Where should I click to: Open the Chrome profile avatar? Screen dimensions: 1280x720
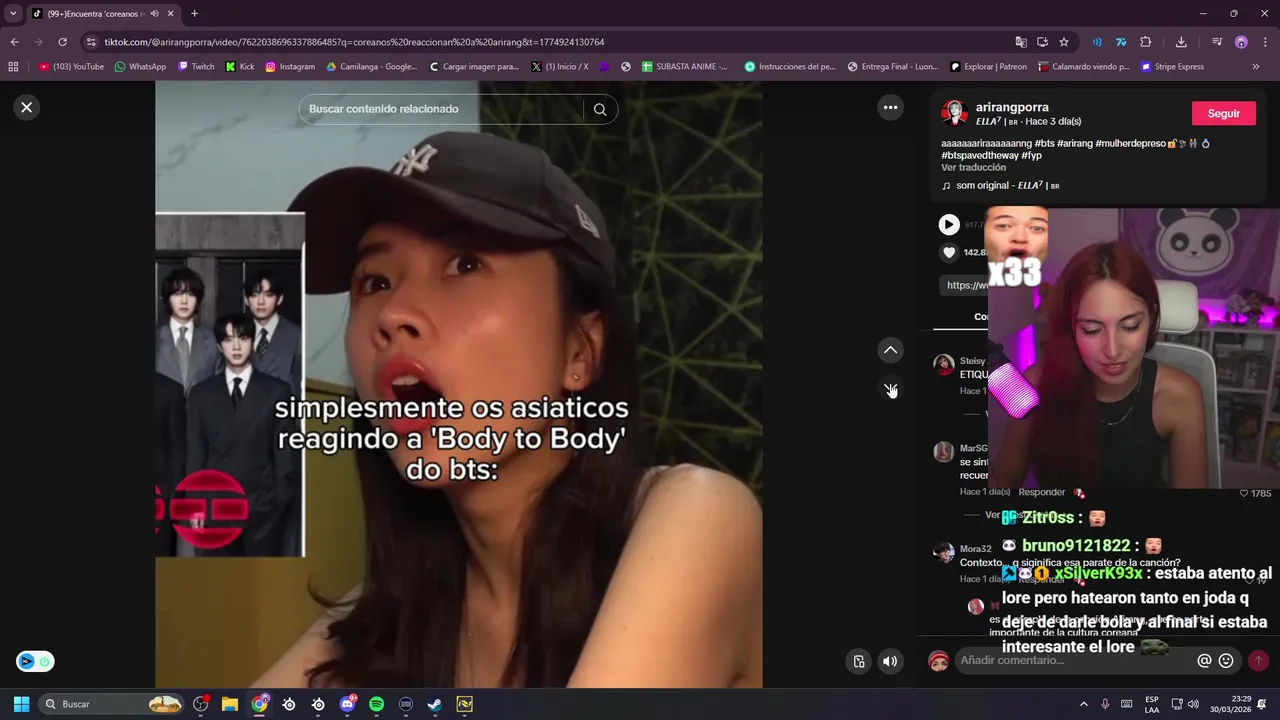click(x=1241, y=42)
